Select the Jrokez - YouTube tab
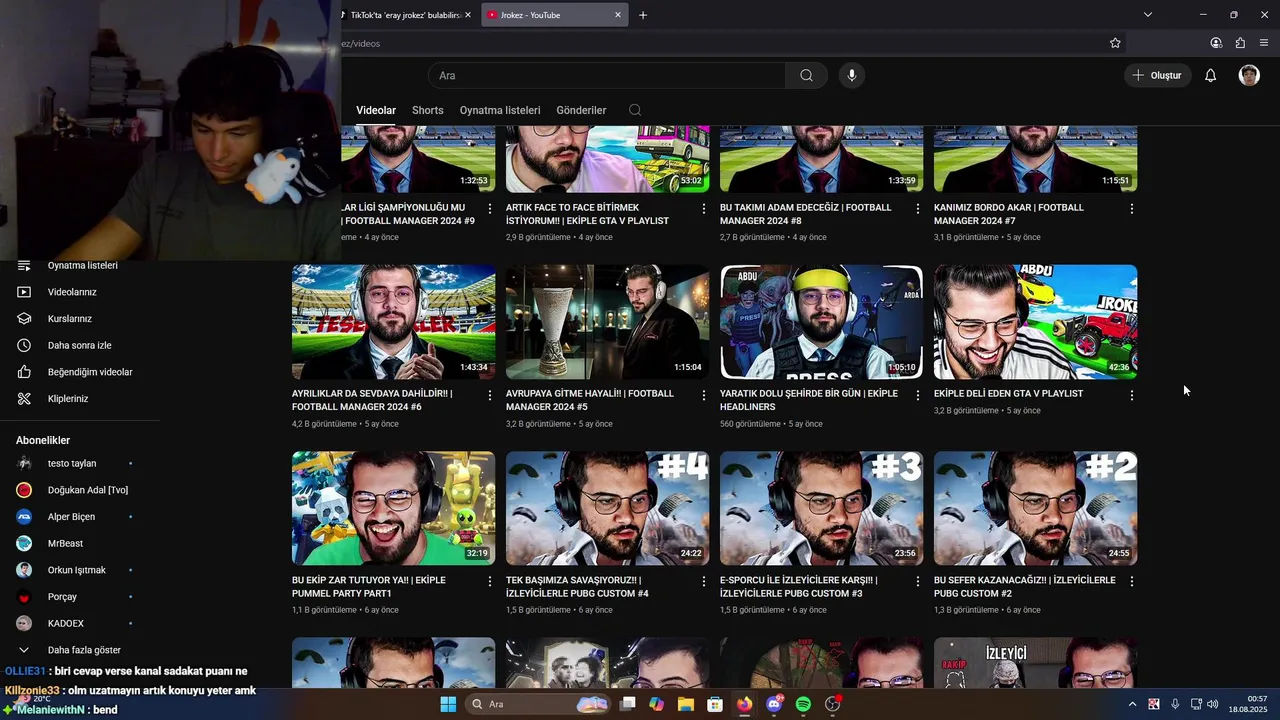 (x=555, y=15)
